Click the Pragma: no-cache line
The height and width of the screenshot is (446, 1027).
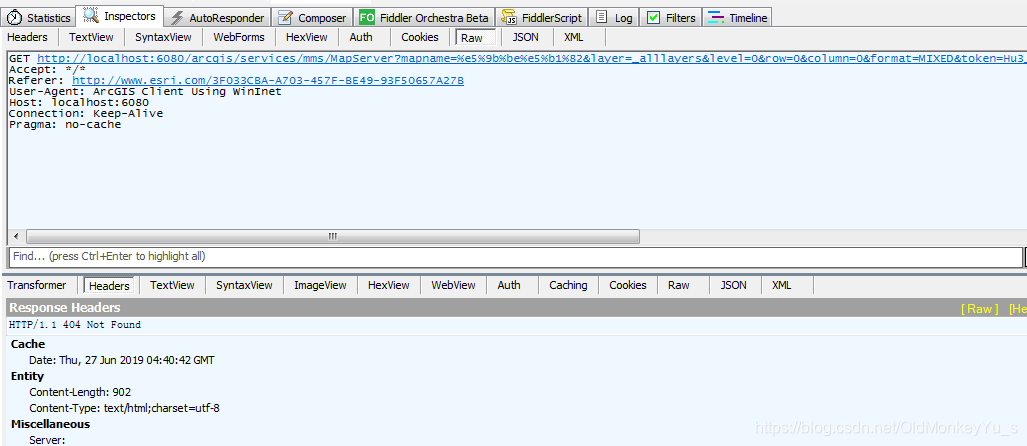click(x=65, y=124)
